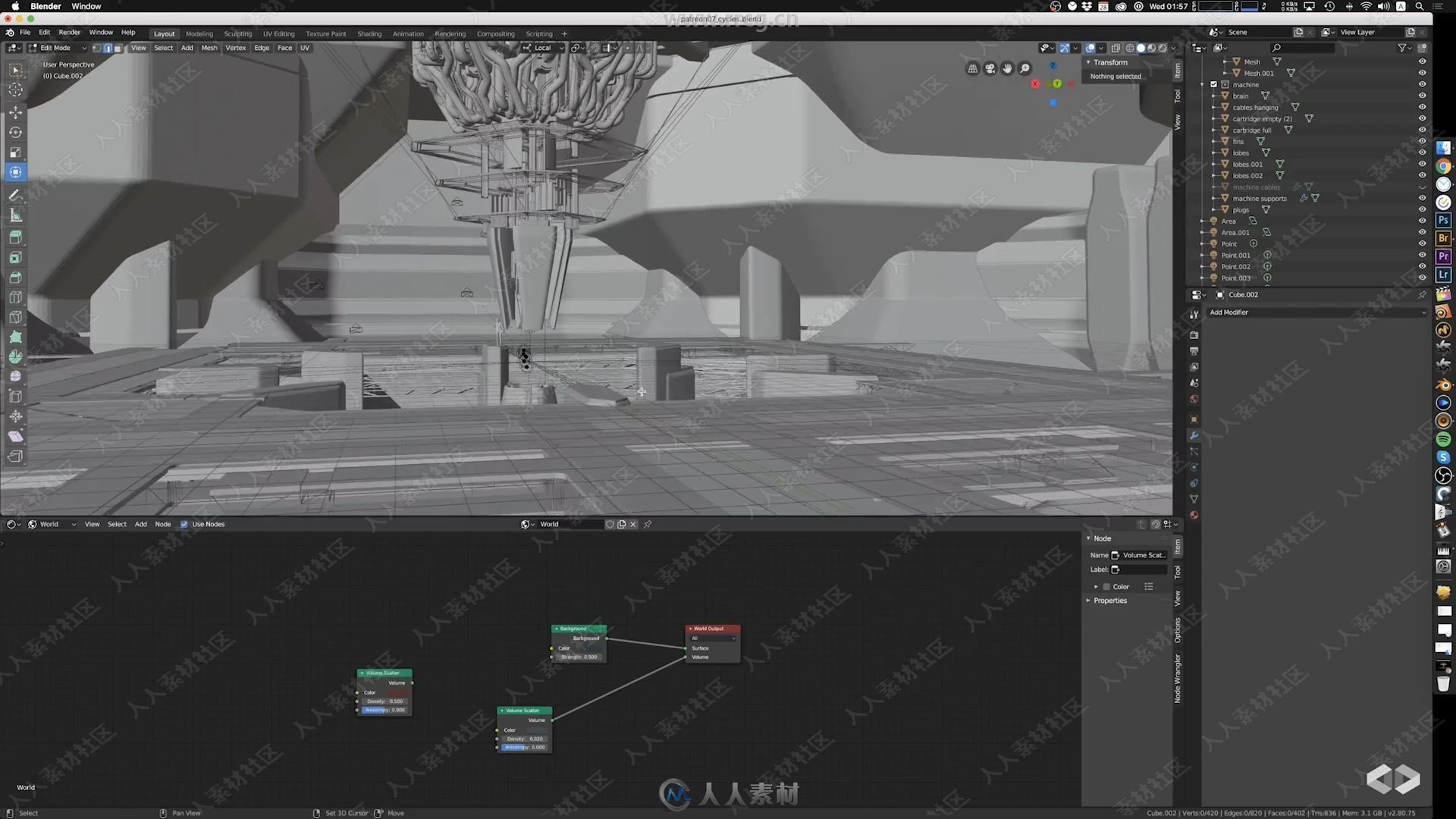The height and width of the screenshot is (819, 1456).
Task: Open the Modifier properties wrench tab
Action: [x=1194, y=435]
